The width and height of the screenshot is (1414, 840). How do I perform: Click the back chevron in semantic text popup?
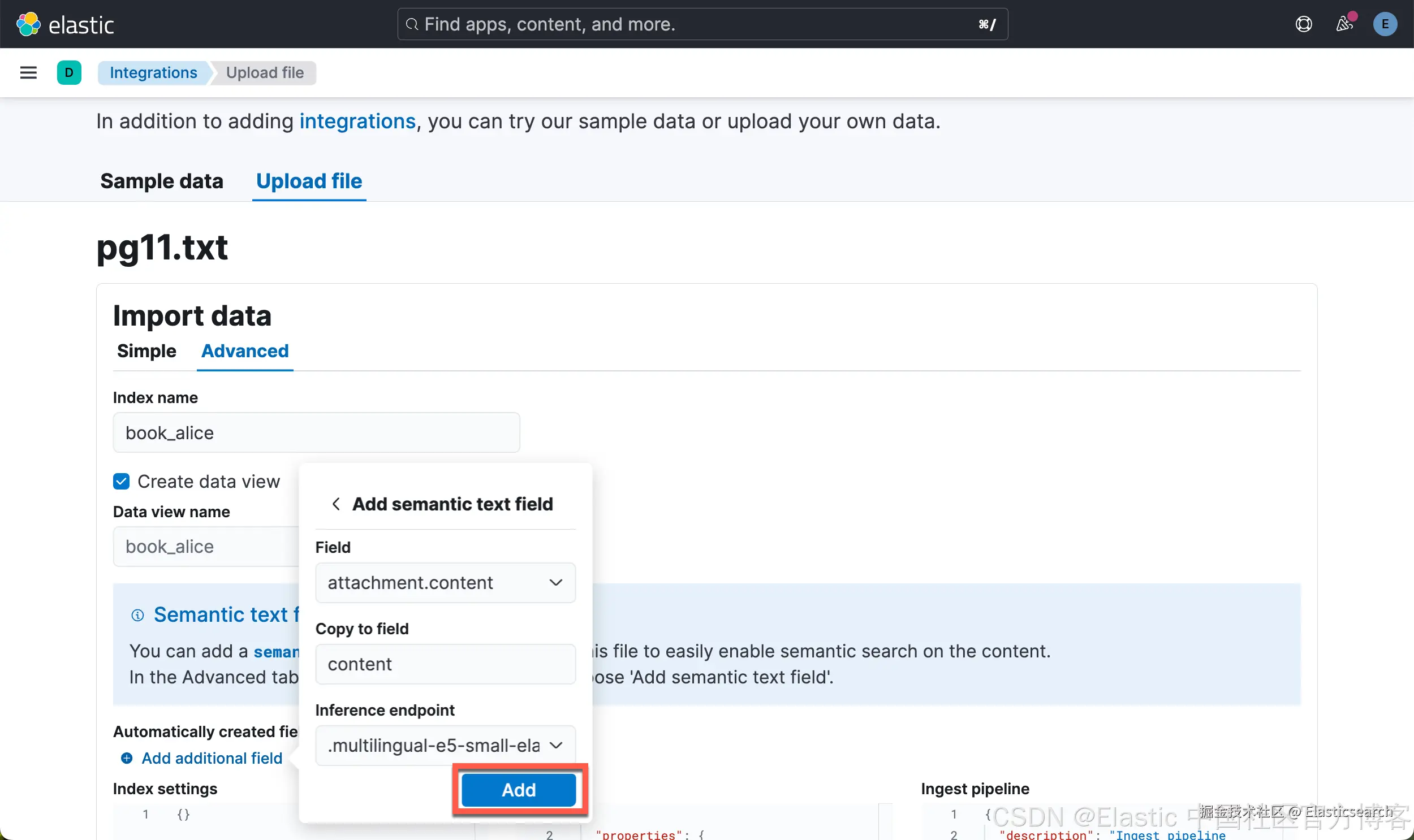pyautogui.click(x=336, y=504)
